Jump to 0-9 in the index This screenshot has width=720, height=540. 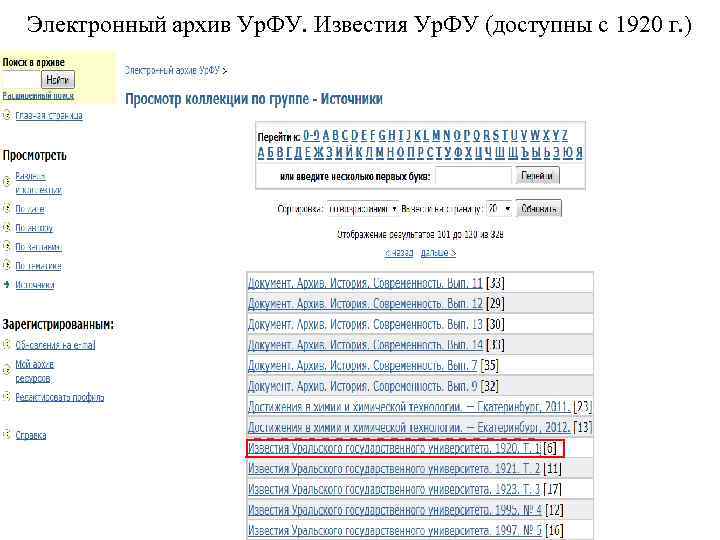(x=312, y=135)
